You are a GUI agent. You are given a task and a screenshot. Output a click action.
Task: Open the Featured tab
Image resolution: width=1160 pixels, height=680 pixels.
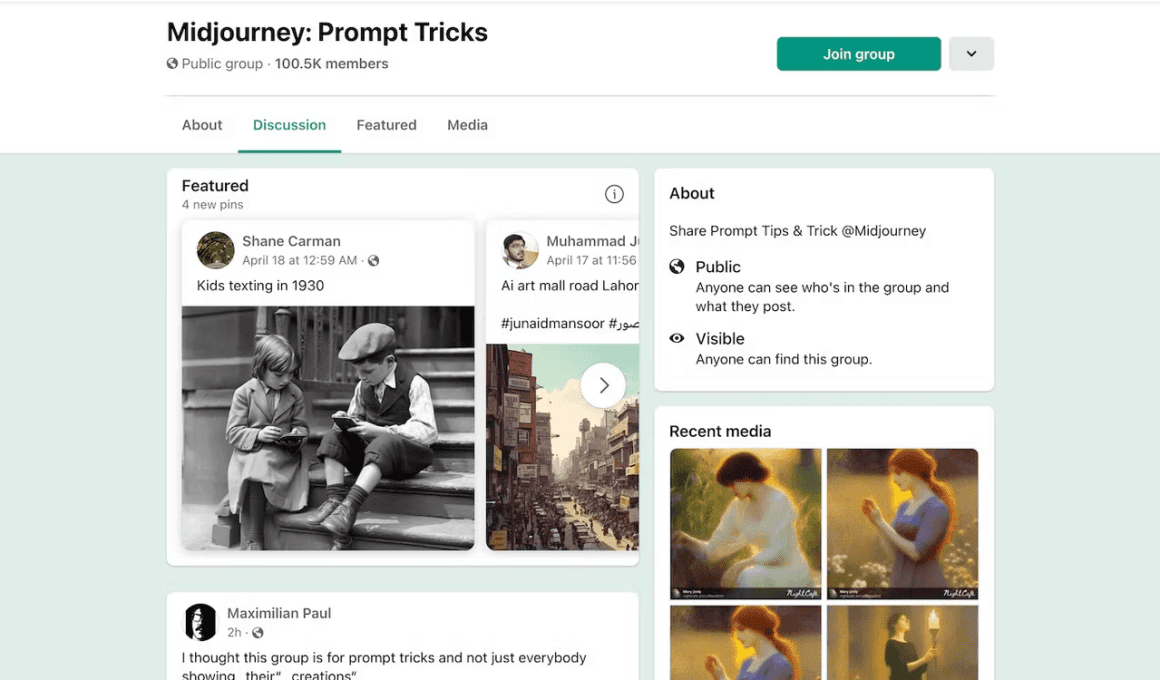pos(386,125)
